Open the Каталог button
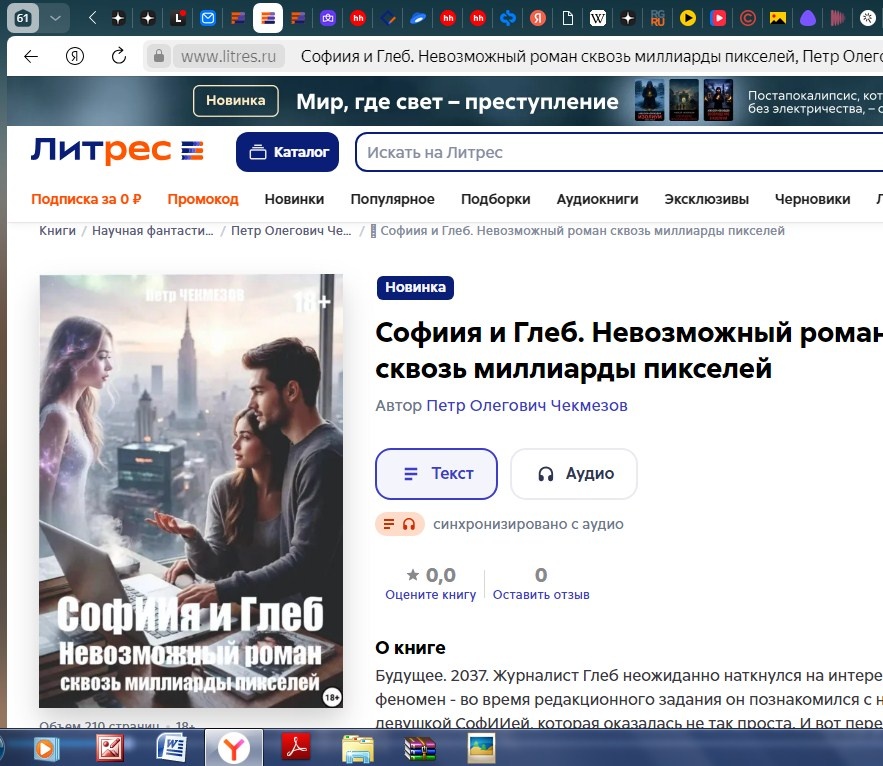Screen dimensions: 883x766 tap(287, 152)
